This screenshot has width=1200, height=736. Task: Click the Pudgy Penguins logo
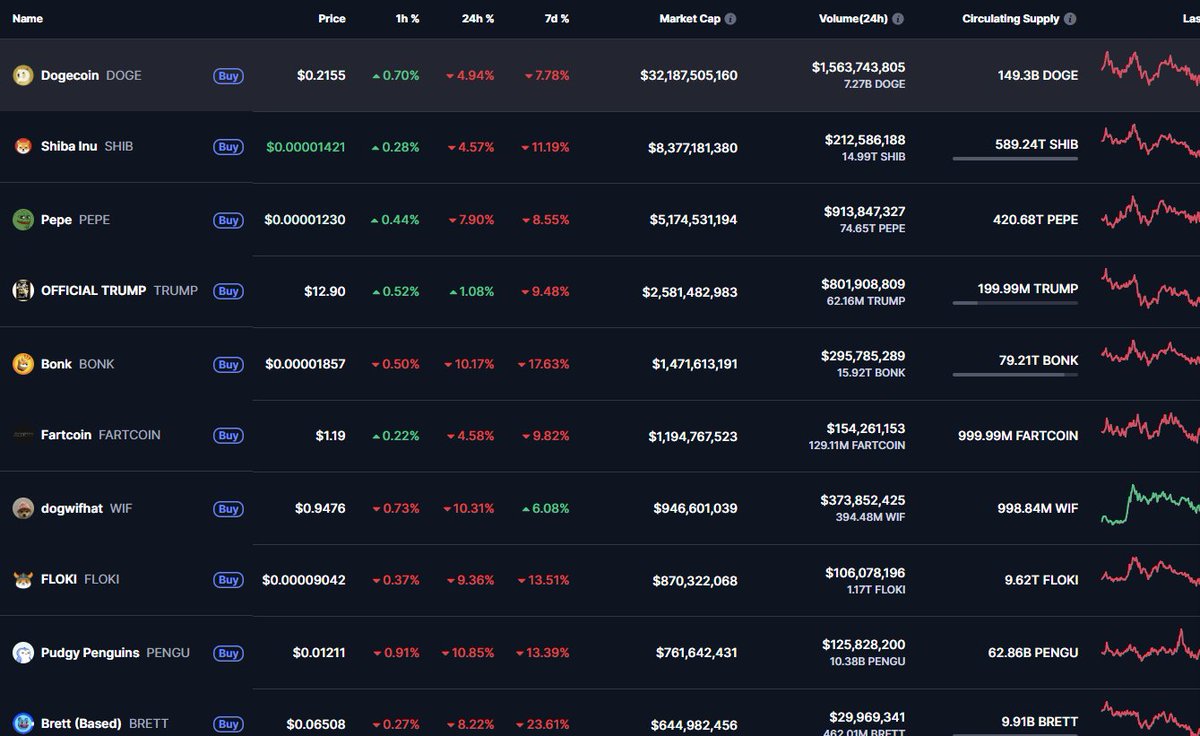(22, 653)
